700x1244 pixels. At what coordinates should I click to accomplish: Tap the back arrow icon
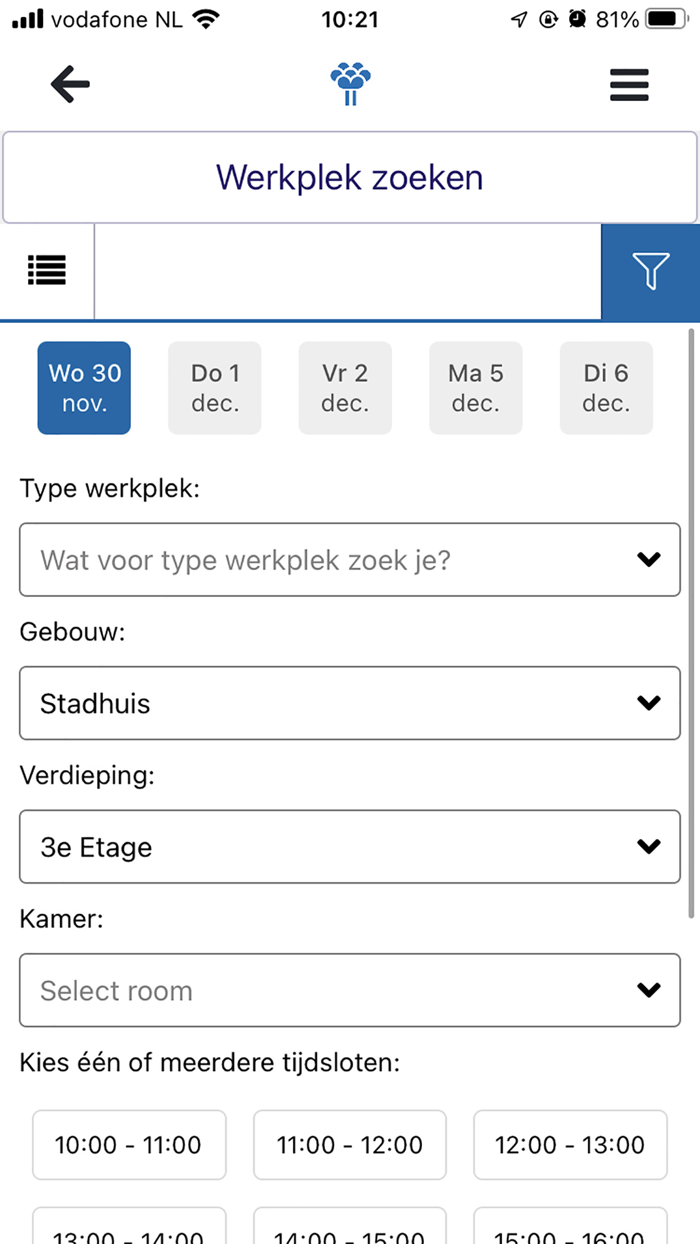pyautogui.click(x=69, y=84)
